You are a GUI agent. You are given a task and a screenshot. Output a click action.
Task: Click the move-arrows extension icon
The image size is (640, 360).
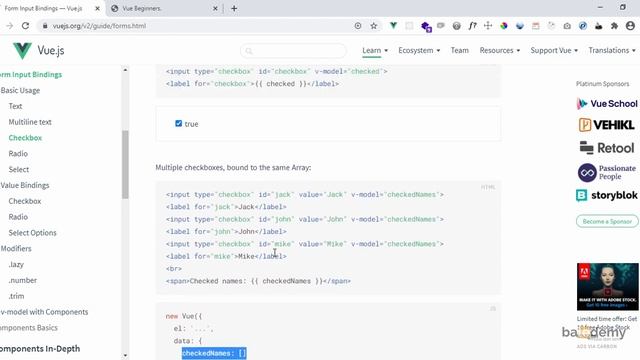tap(488, 26)
